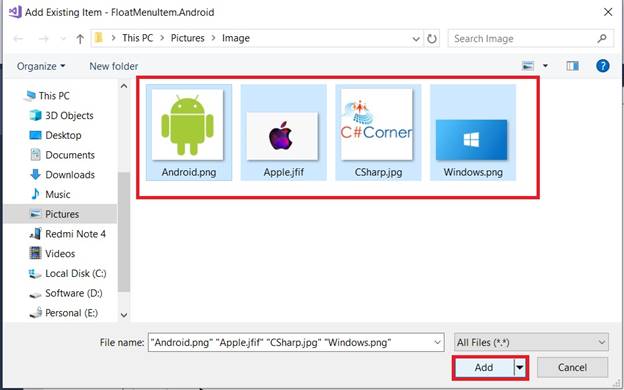
Task: Click the 'Apple.jfif' file name label
Action: (283, 172)
